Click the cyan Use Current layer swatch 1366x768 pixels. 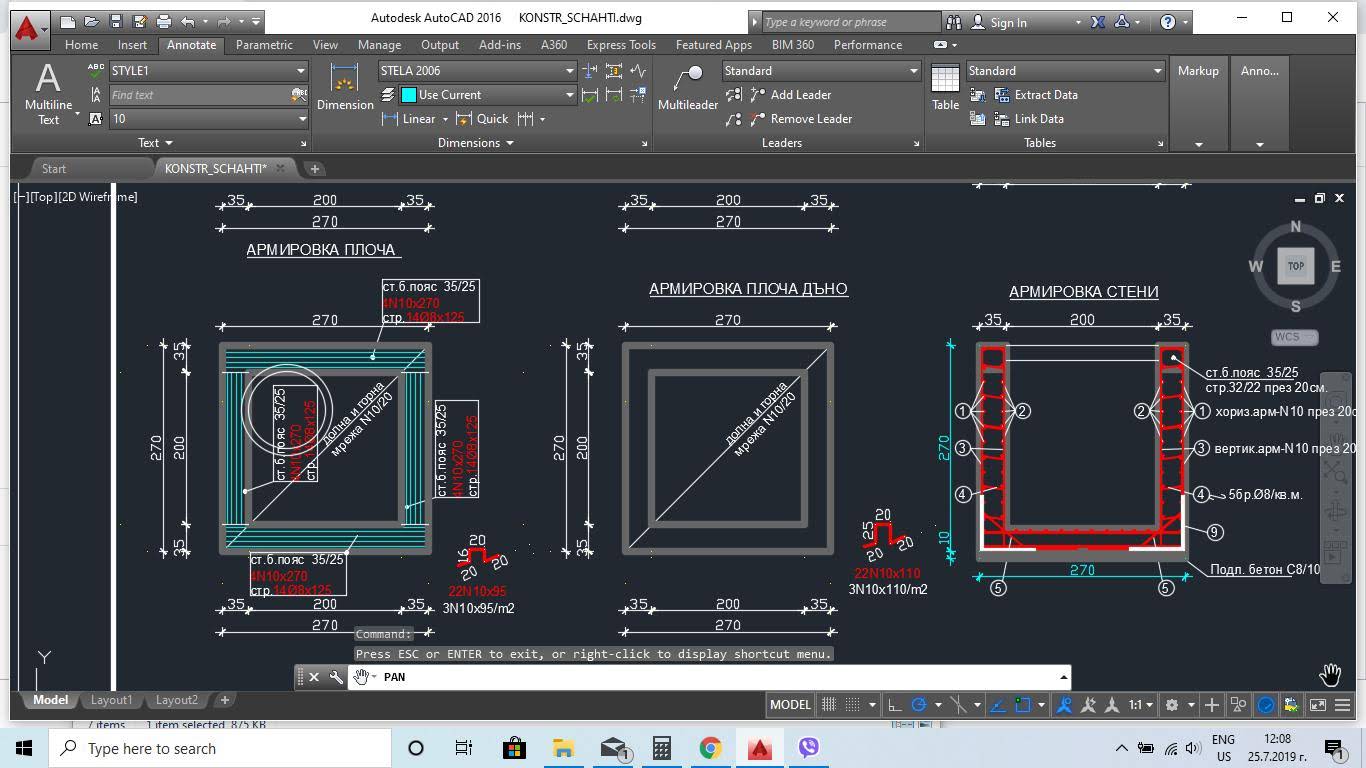408,95
